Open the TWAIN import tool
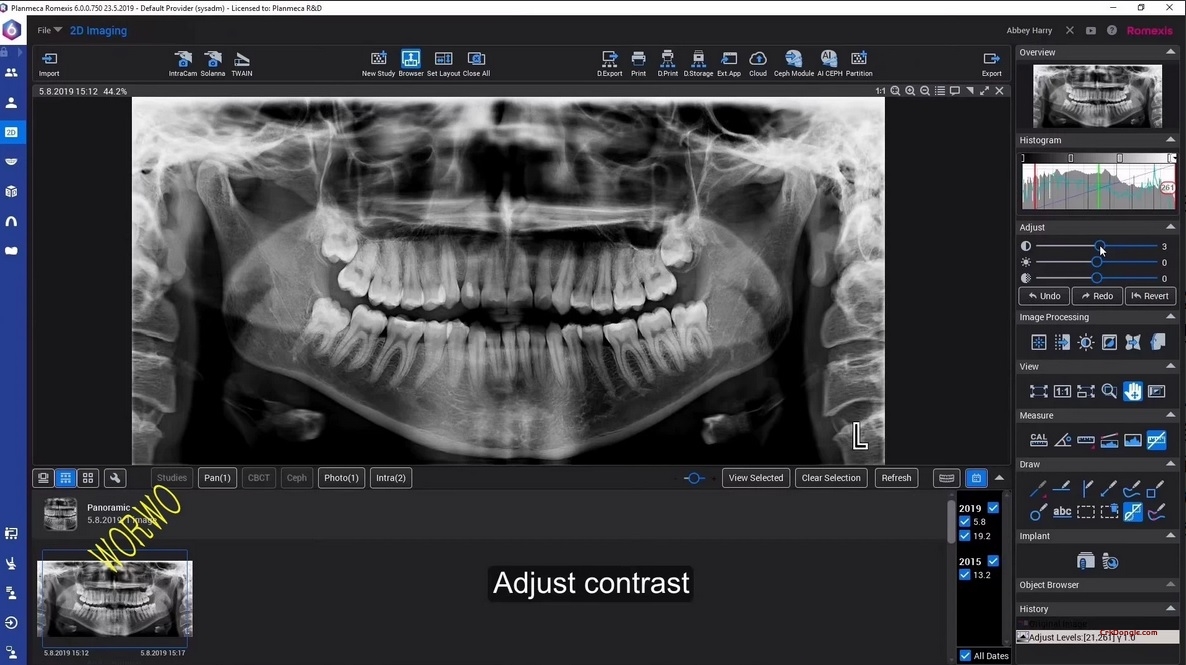This screenshot has height=665, width=1186. coord(241,60)
